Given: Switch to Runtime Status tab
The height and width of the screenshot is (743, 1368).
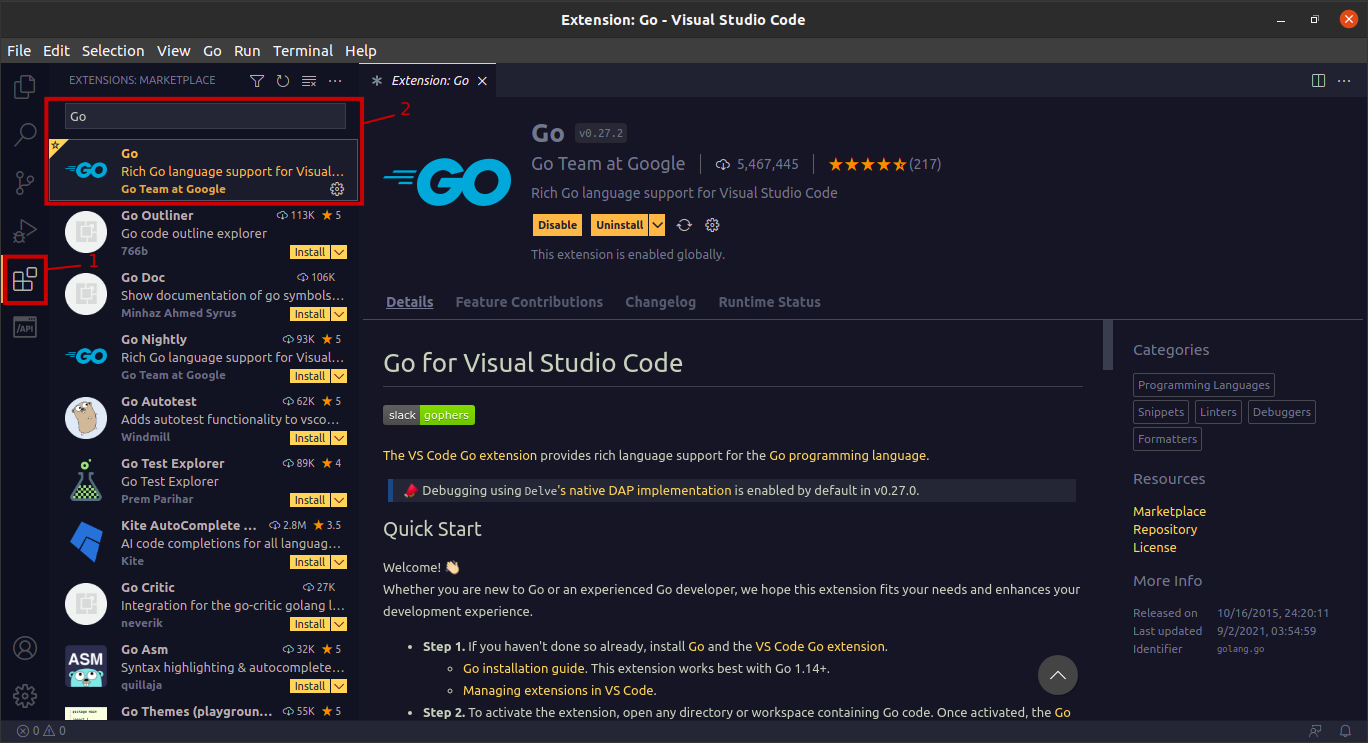Looking at the screenshot, I should pos(769,302).
